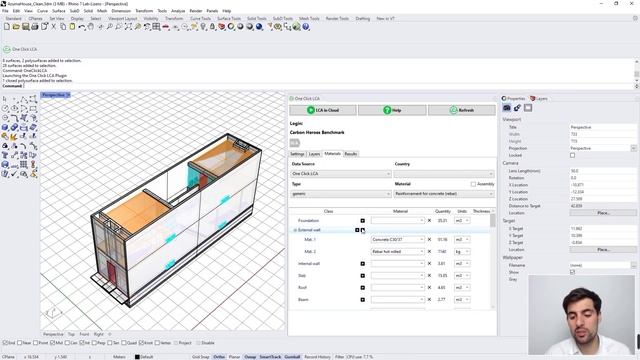Enable the Cen osnap checkbox
The height and width of the screenshot is (360, 640).
click(67, 343)
